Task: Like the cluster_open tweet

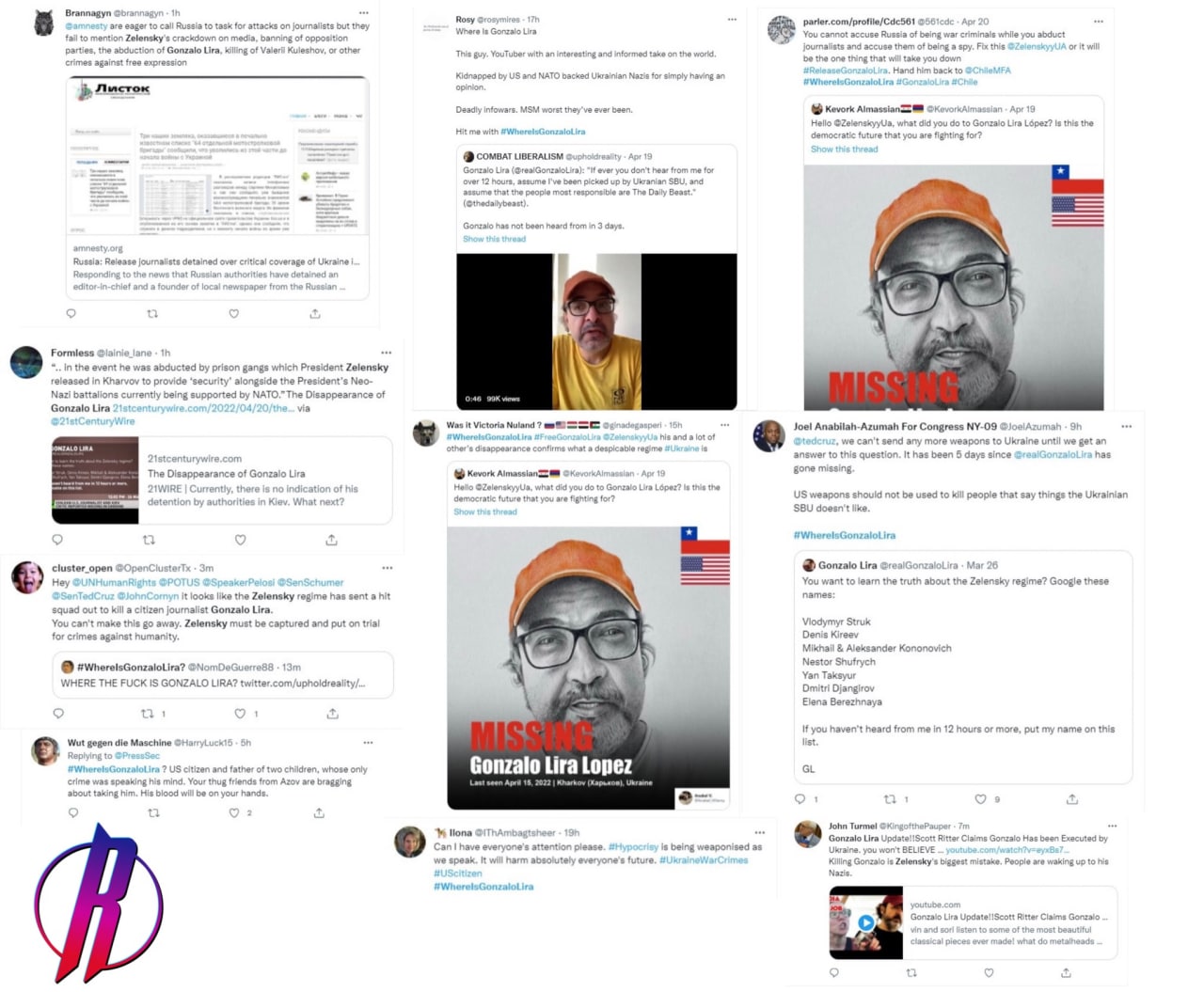Action: click(x=241, y=714)
